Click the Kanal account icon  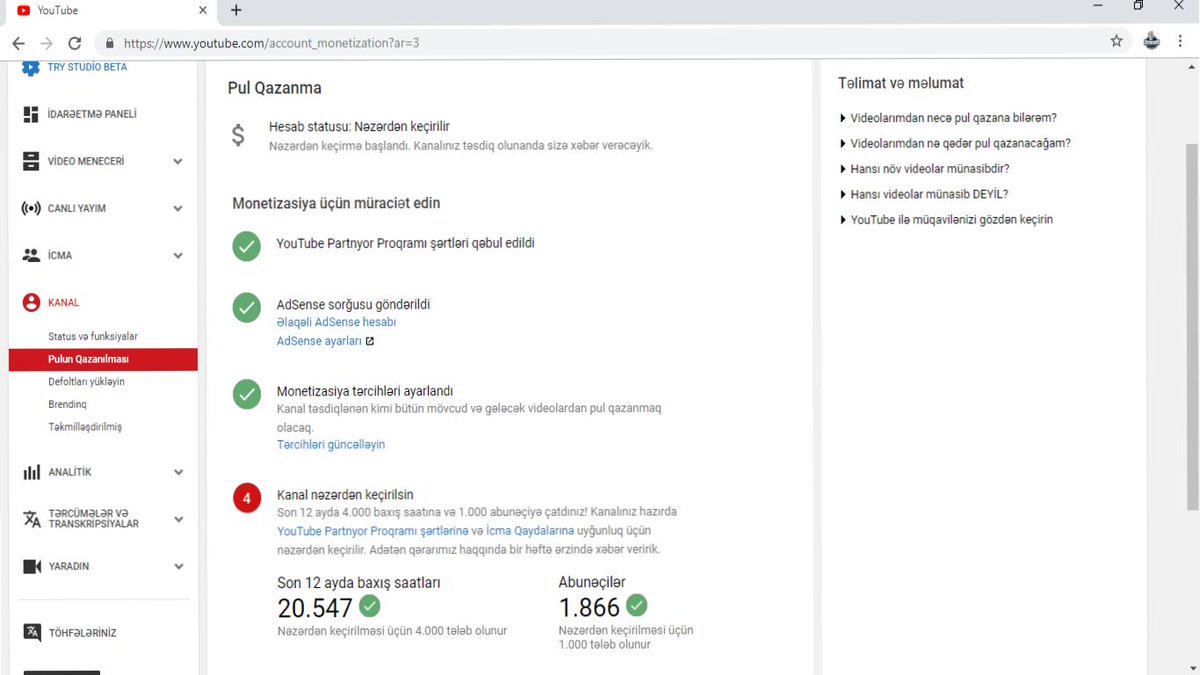[x=31, y=302]
